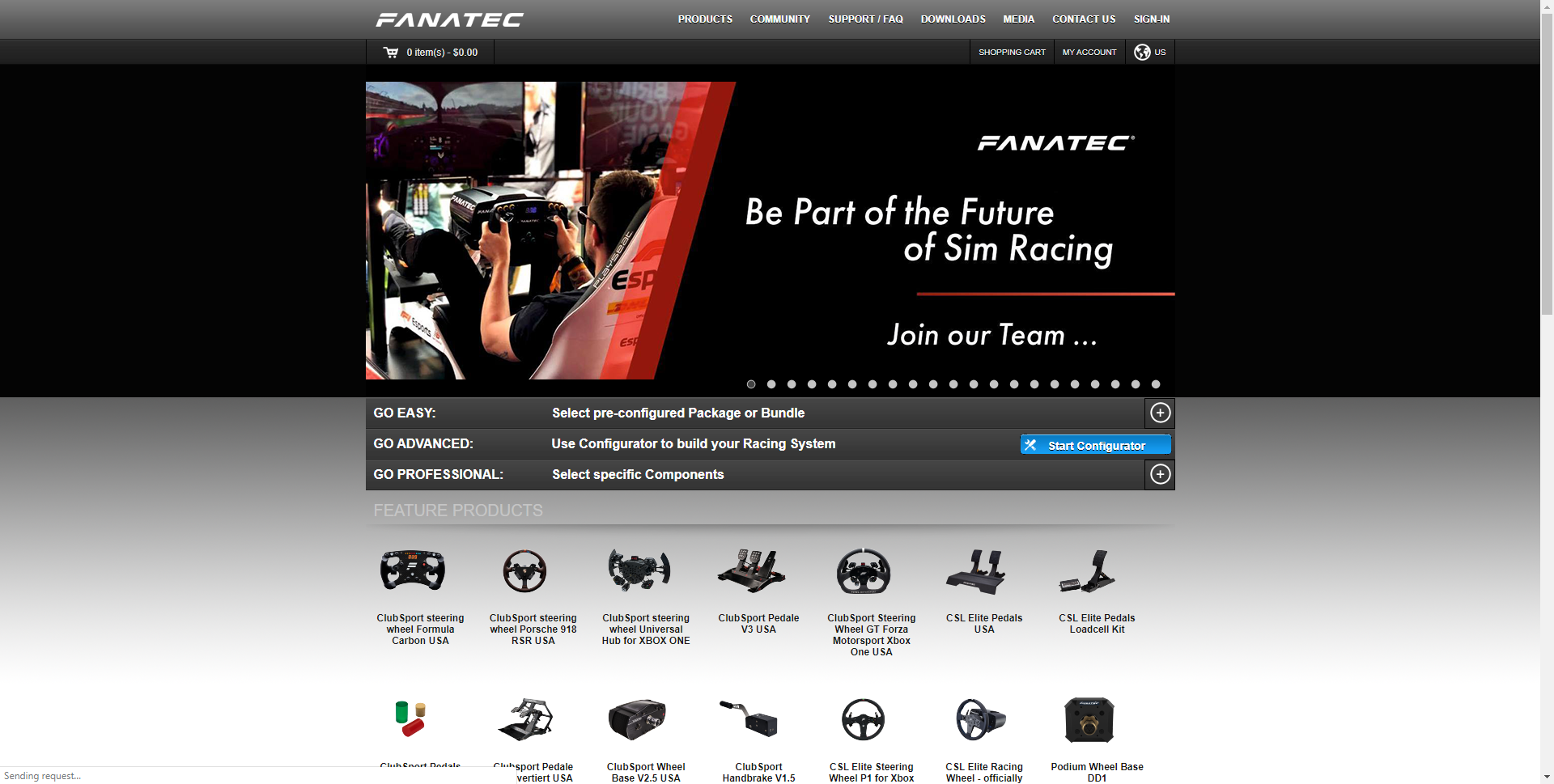Click ClubSport Wheel Base V2.5 USA text link
Screen dimensions: 1554x784
click(x=646, y=773)
